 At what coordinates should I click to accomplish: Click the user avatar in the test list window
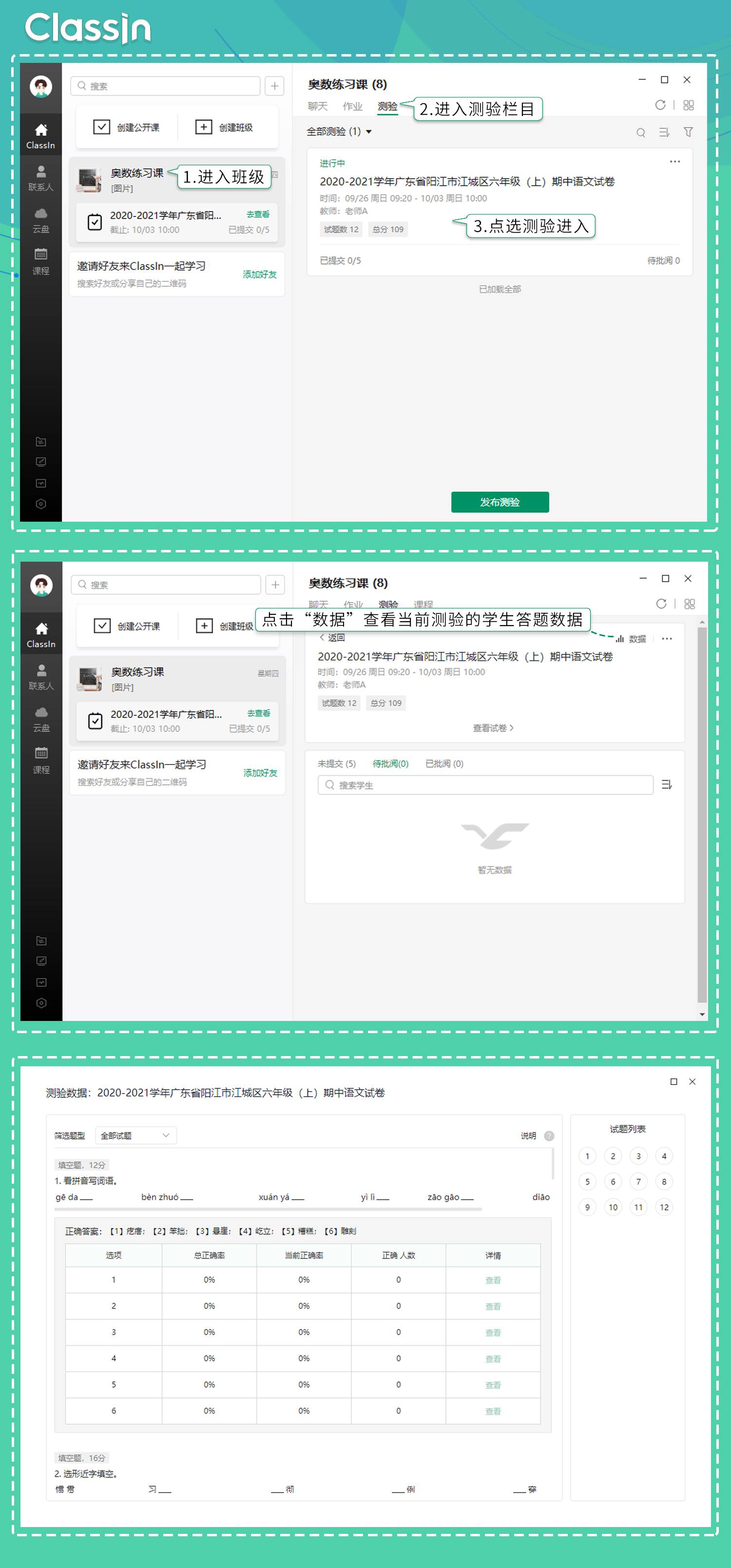click(x=41, y=87)
